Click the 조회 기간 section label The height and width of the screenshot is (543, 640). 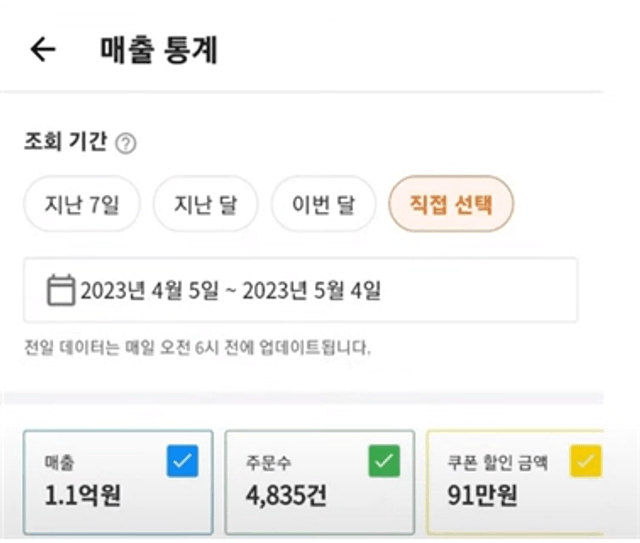(x=65, y=141)
